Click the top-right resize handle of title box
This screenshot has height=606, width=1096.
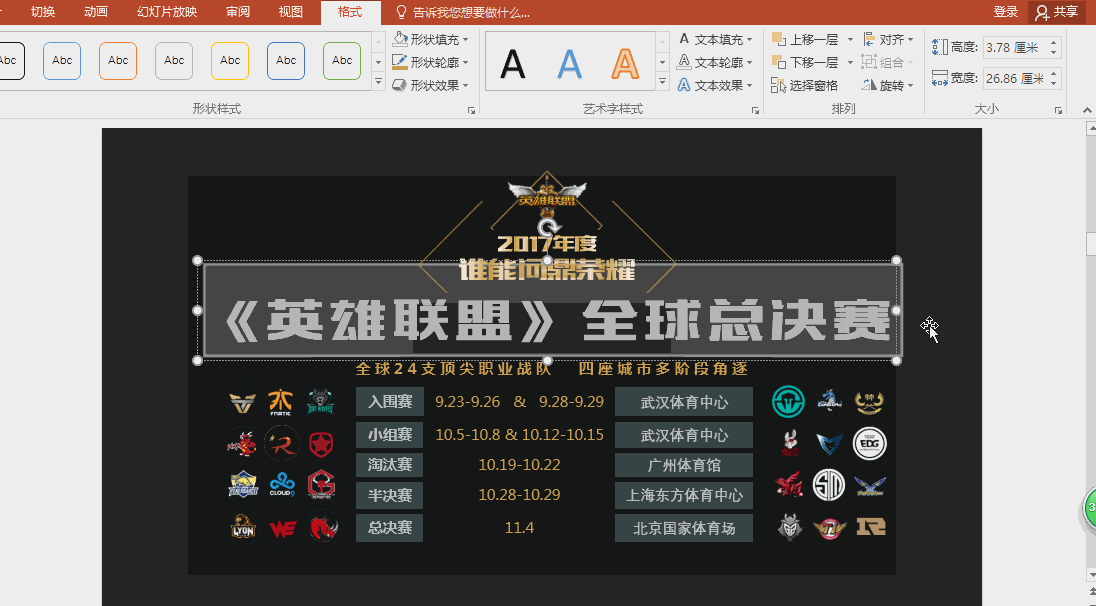(x=897, y=261)
